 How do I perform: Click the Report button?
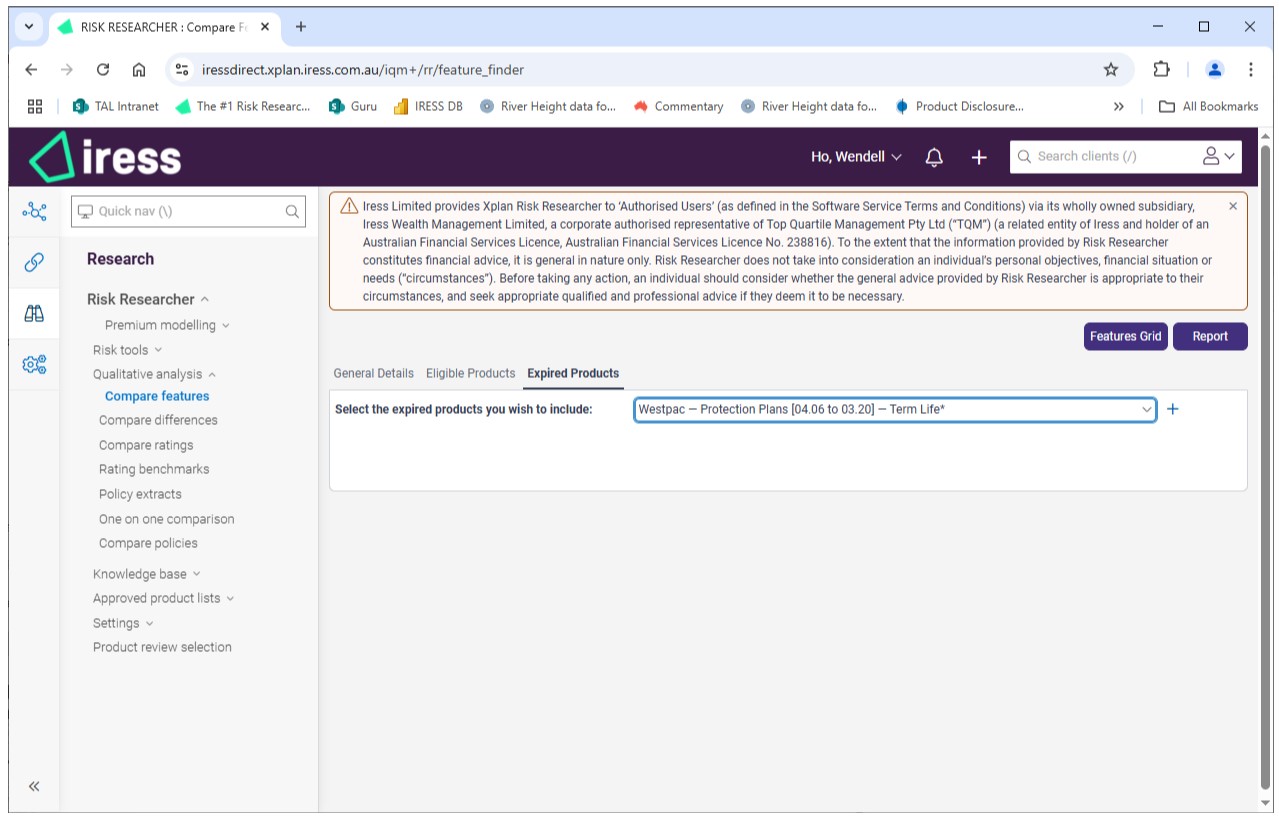pos(1210,336)
